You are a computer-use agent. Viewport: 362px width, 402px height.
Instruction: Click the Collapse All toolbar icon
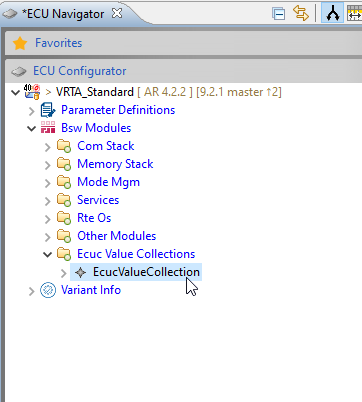point(278,14)
